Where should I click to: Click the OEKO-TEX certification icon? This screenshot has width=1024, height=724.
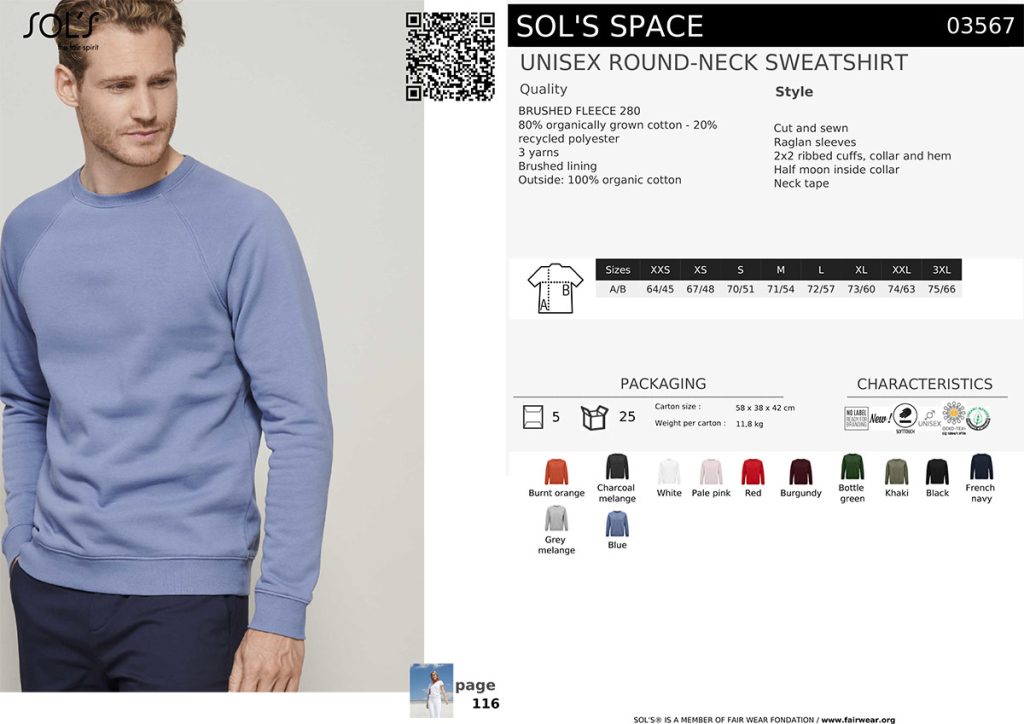953,418
